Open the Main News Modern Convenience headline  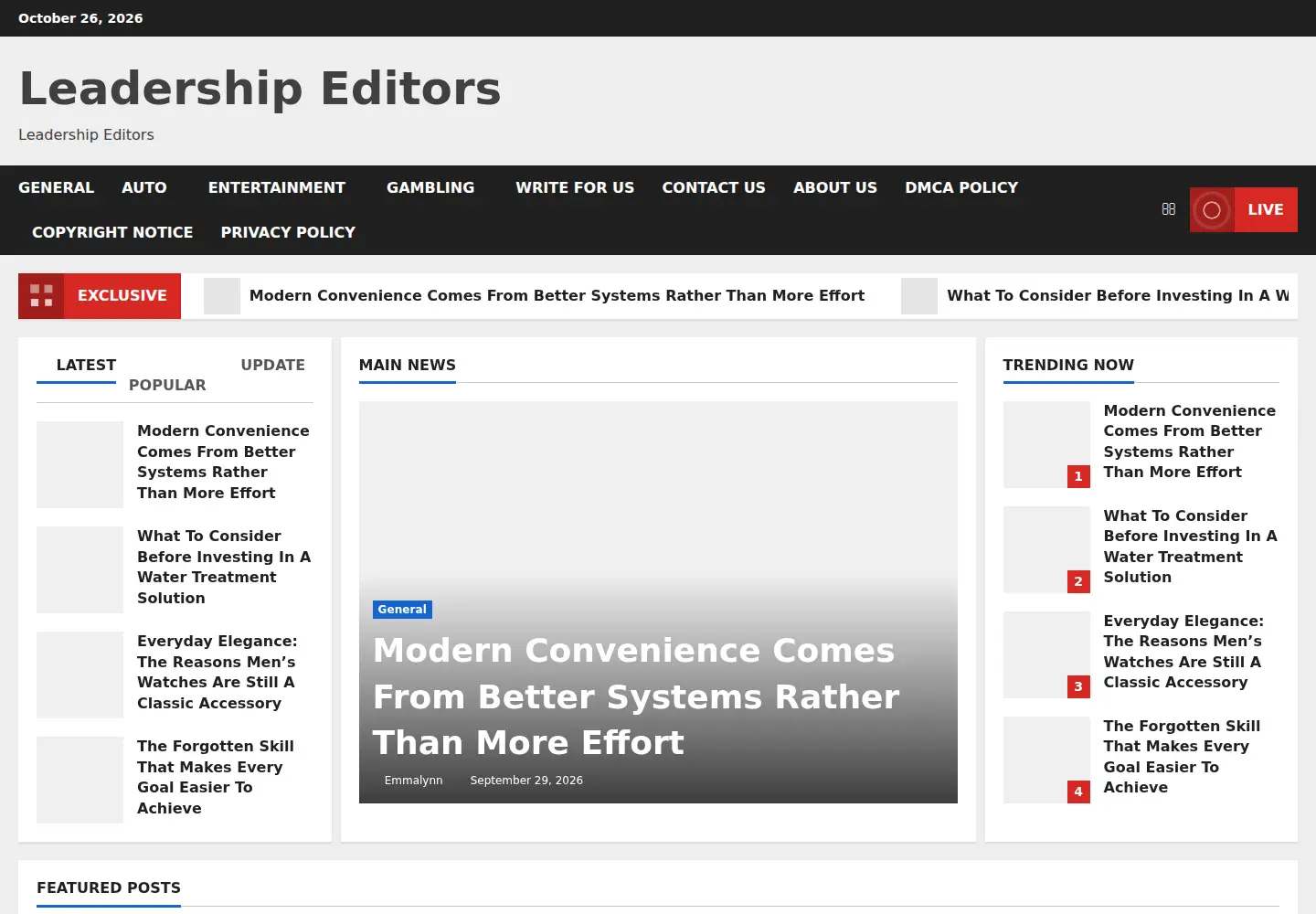click(636, 696)
